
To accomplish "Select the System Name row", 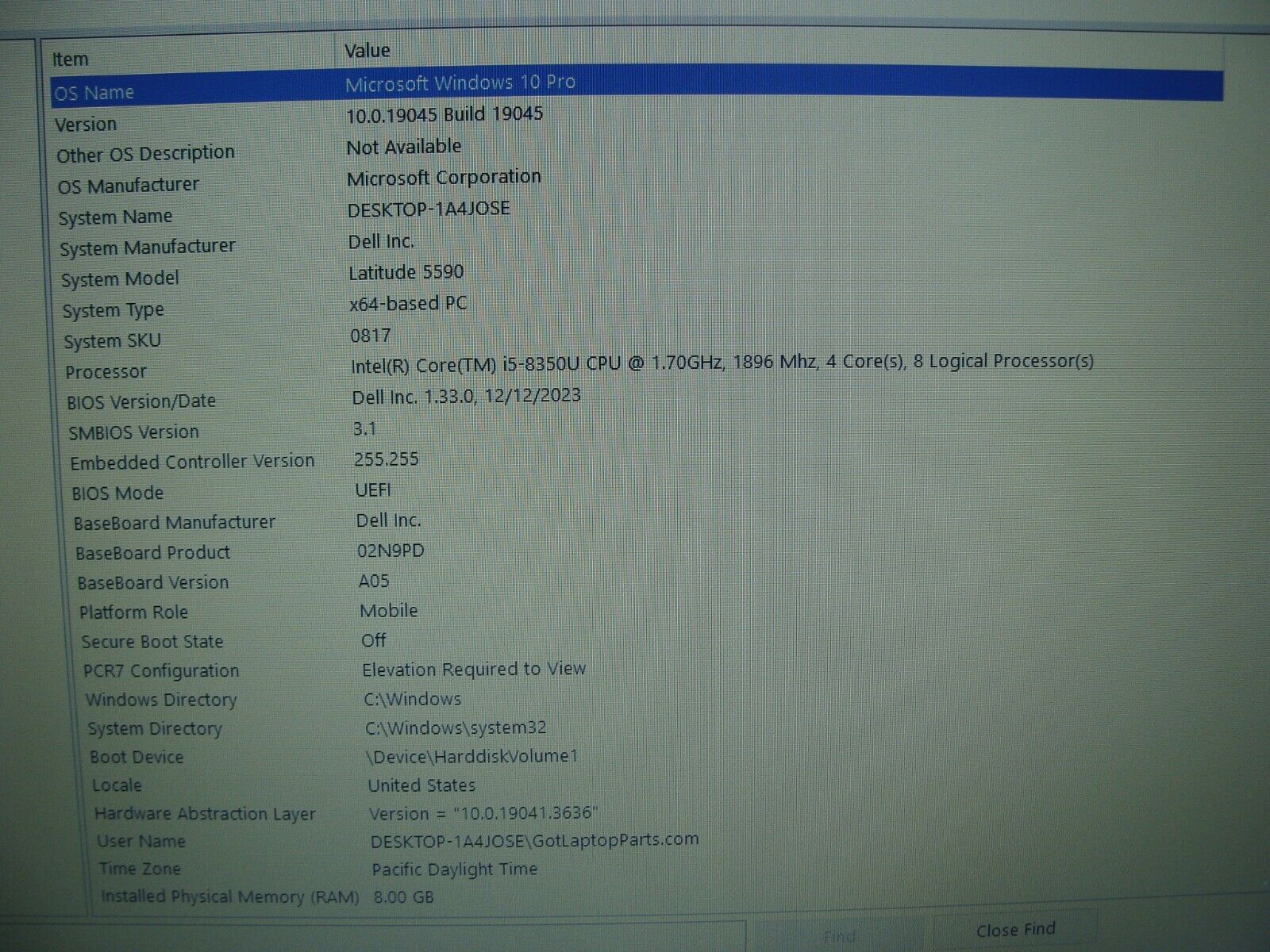I will pyautogui.click(x=115, y=217).
